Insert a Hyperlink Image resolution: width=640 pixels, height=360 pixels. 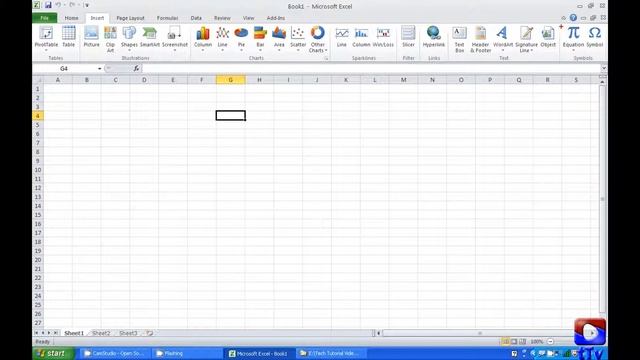[x=433, y=37]
